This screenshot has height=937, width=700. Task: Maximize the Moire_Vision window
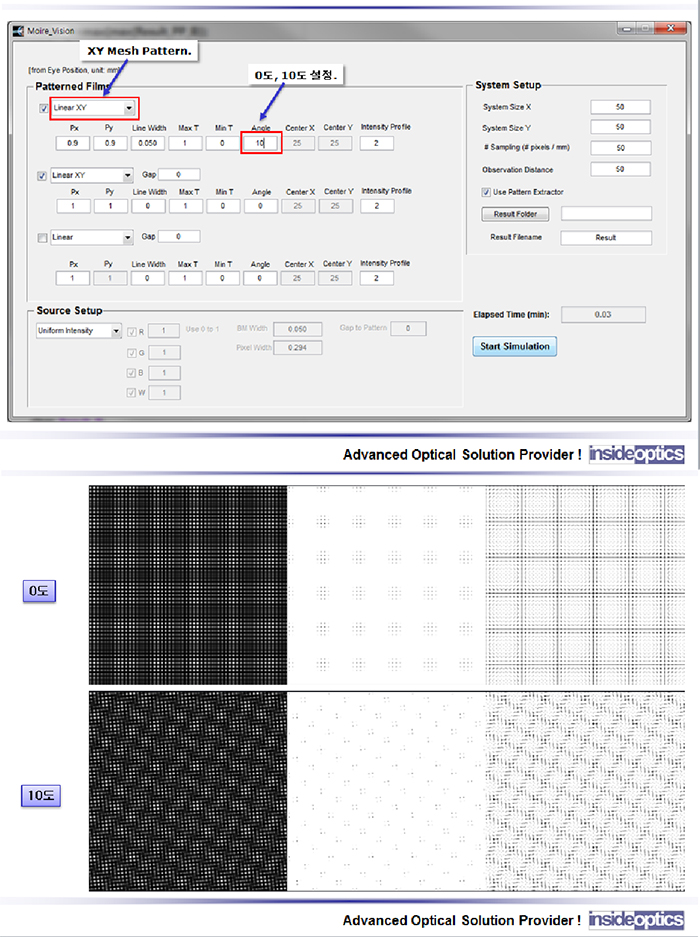(646, 30)
